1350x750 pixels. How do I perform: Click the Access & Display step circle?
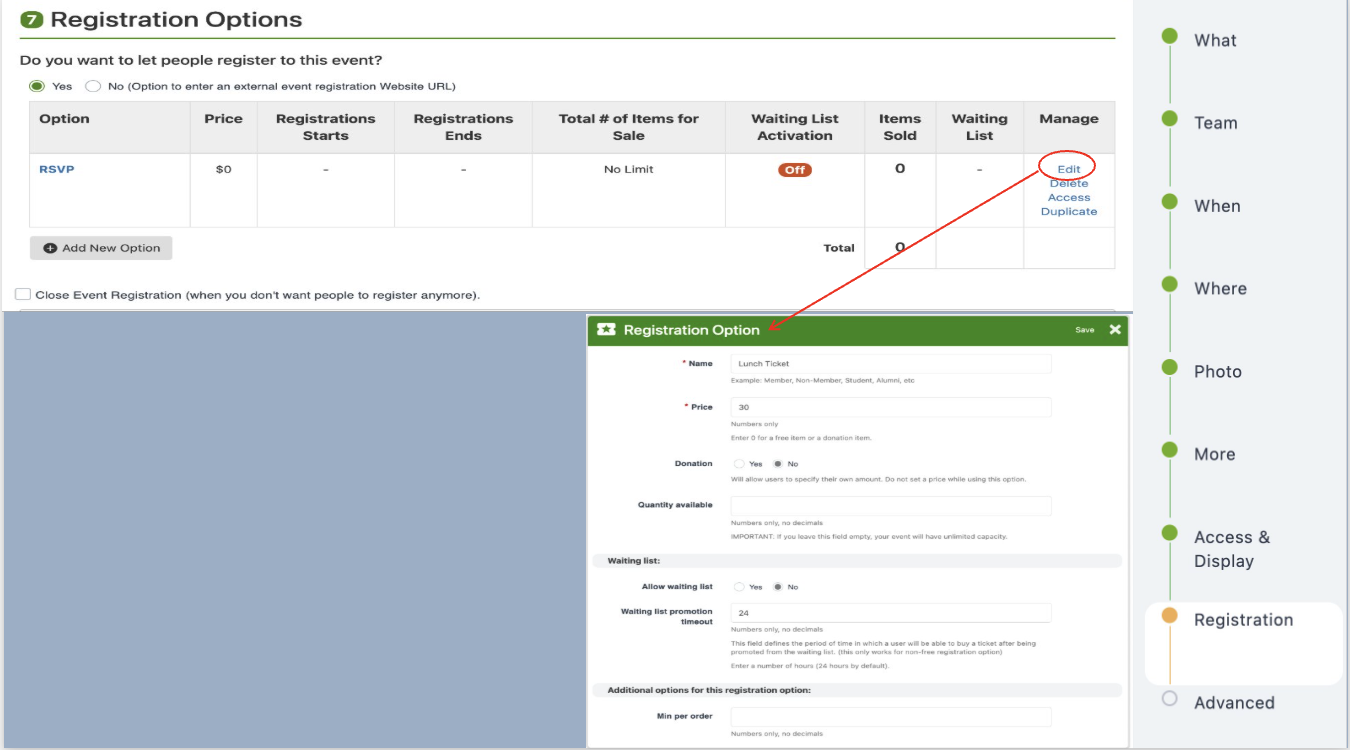pyautogui.click(x=1170, y=531)
